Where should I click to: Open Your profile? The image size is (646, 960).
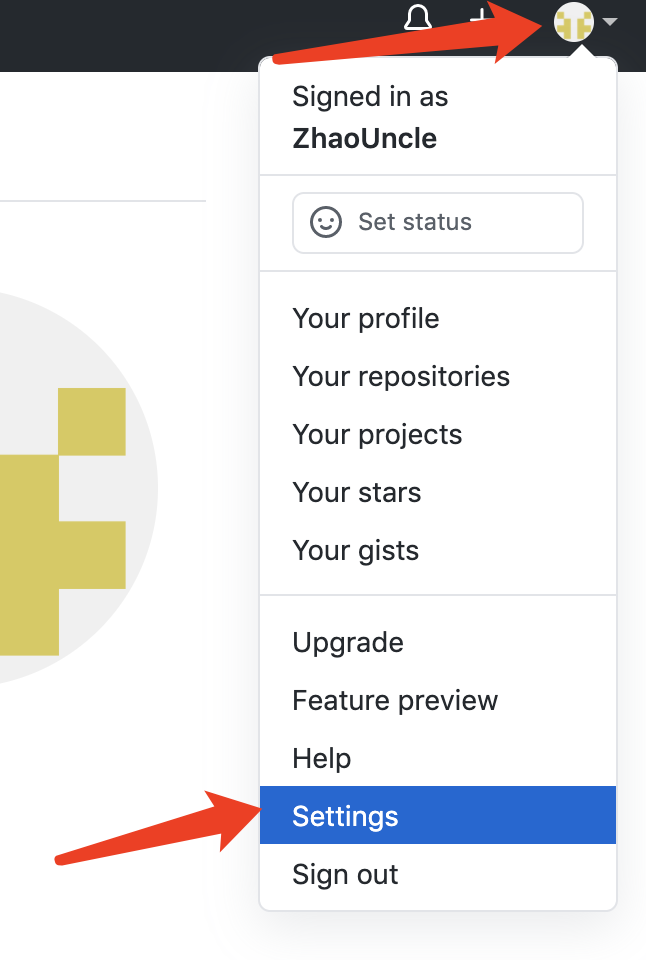[365, 319]
